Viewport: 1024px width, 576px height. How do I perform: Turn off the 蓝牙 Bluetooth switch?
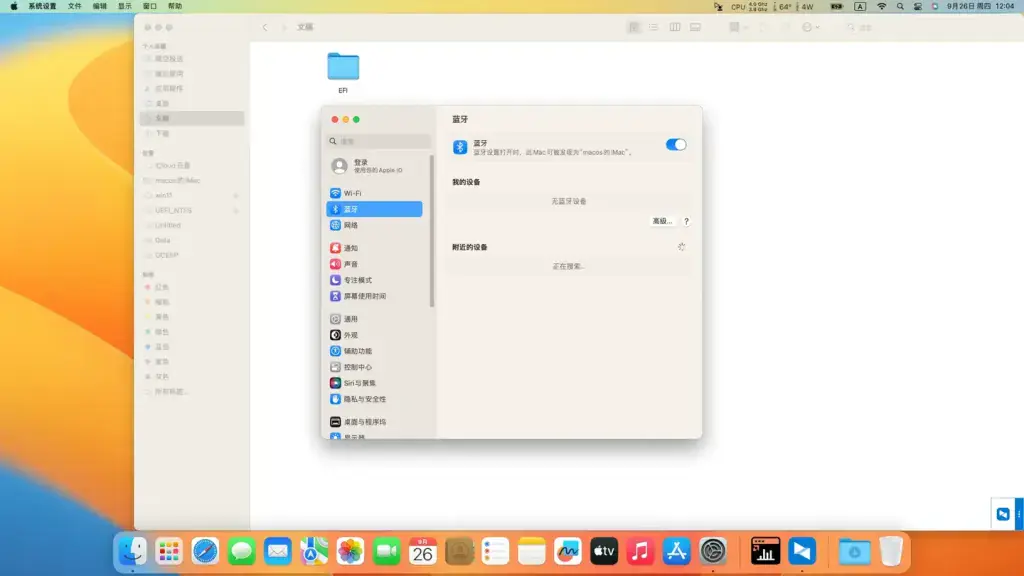[675, 145]
